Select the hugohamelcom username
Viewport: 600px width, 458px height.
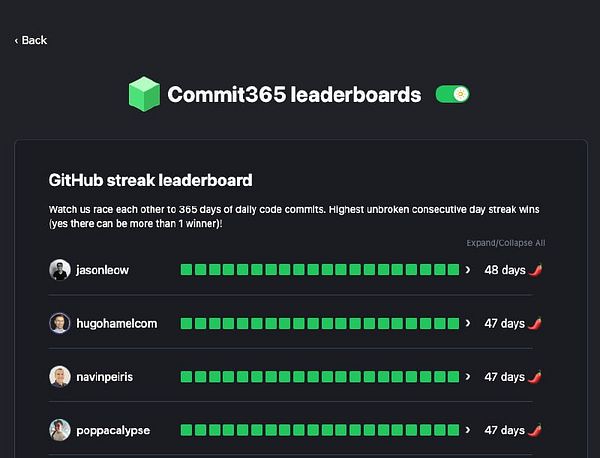pyautogui.click(x=117, y=324)
